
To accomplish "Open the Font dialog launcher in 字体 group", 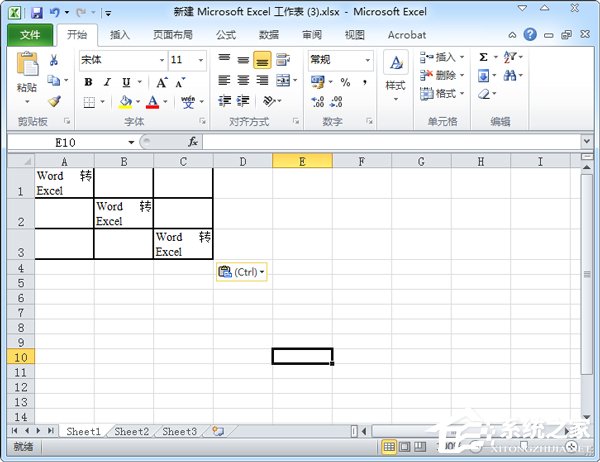I will coord(202,121).
